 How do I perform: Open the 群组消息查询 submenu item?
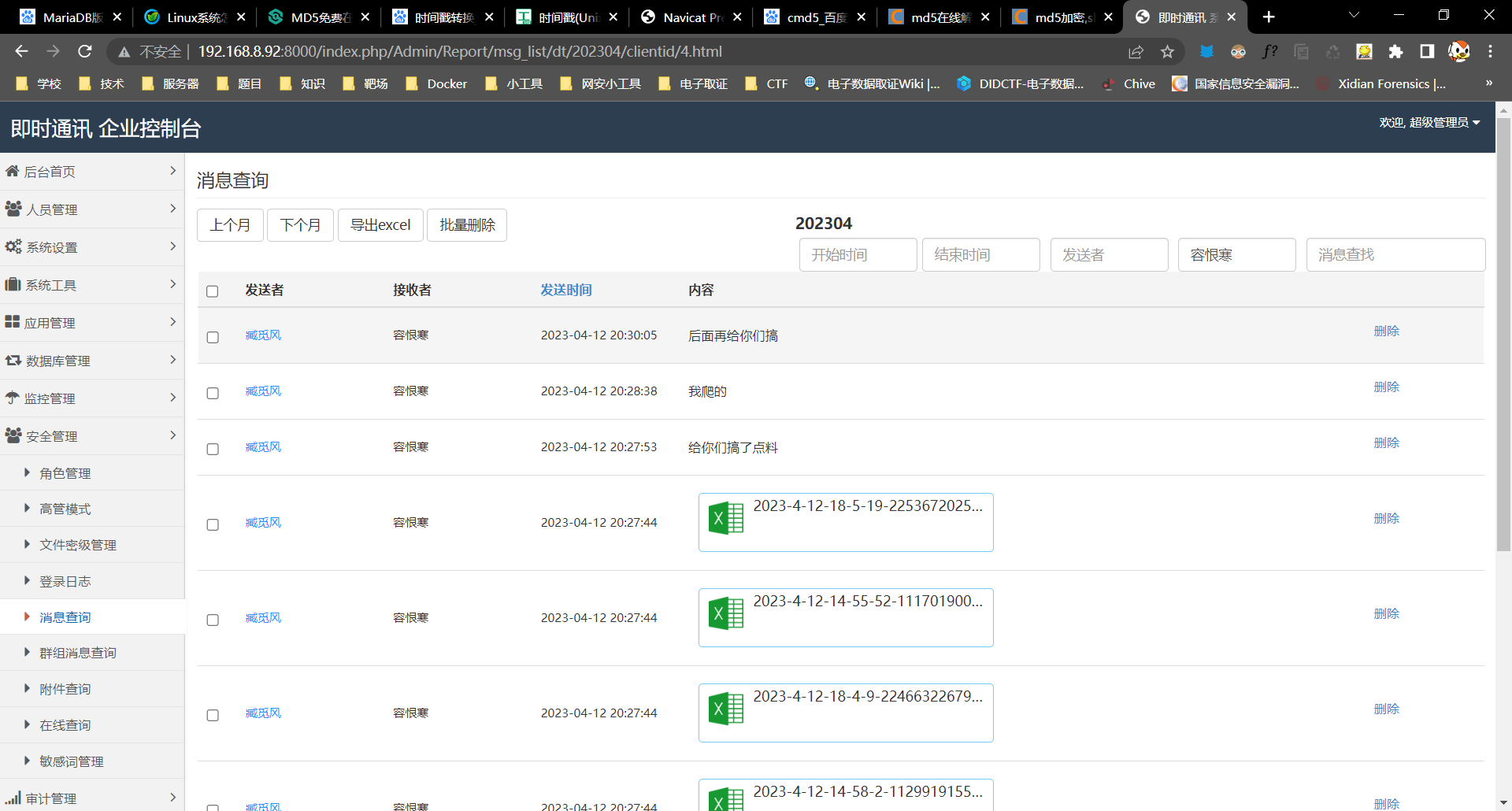point(78,653)
